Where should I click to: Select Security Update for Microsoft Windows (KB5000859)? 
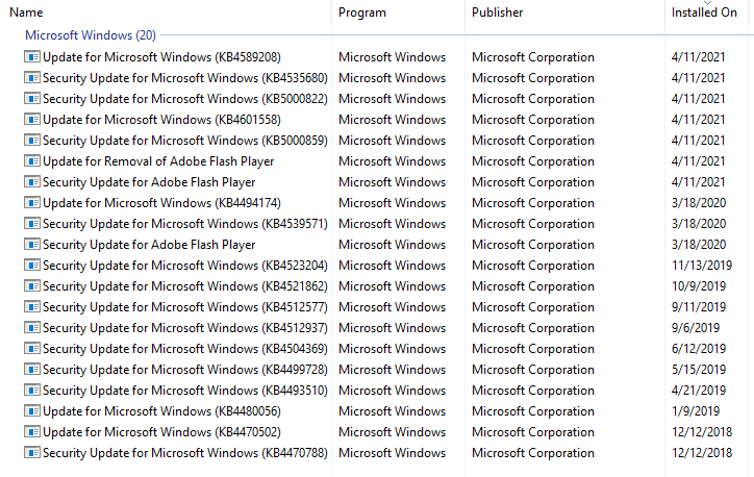185,140
